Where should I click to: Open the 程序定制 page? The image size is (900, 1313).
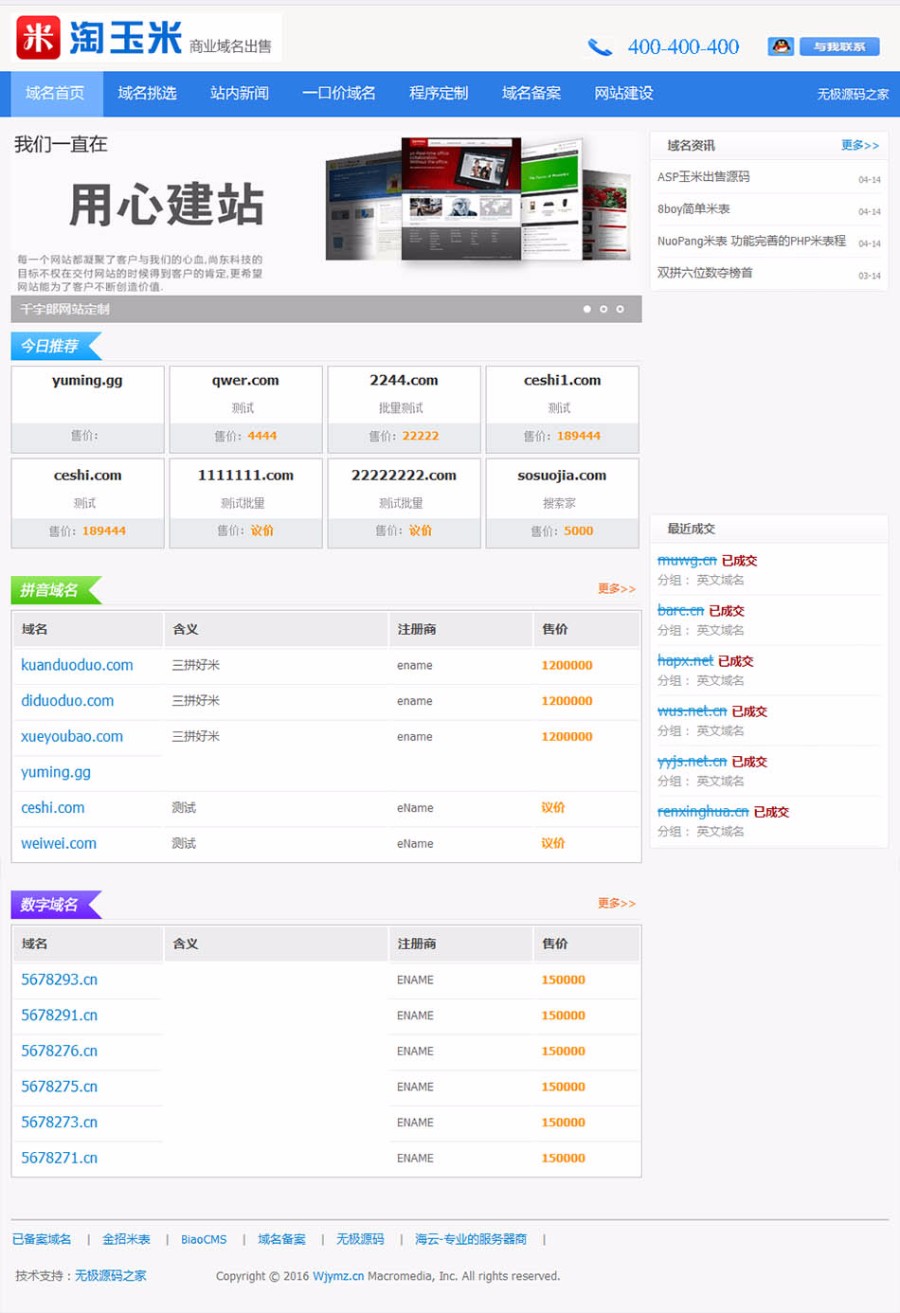[x=437, y=92]
